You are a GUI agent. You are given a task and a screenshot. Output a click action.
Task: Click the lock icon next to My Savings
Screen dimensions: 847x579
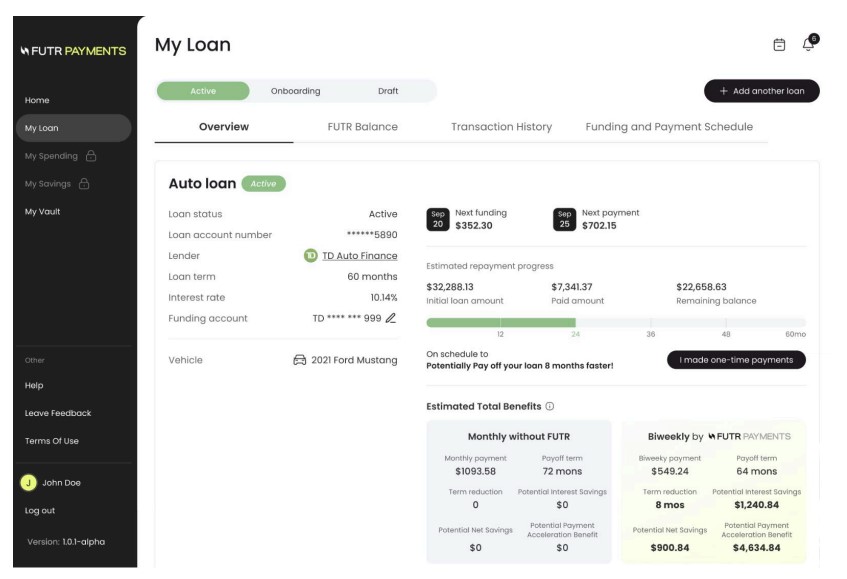click(x=84, y=184)
